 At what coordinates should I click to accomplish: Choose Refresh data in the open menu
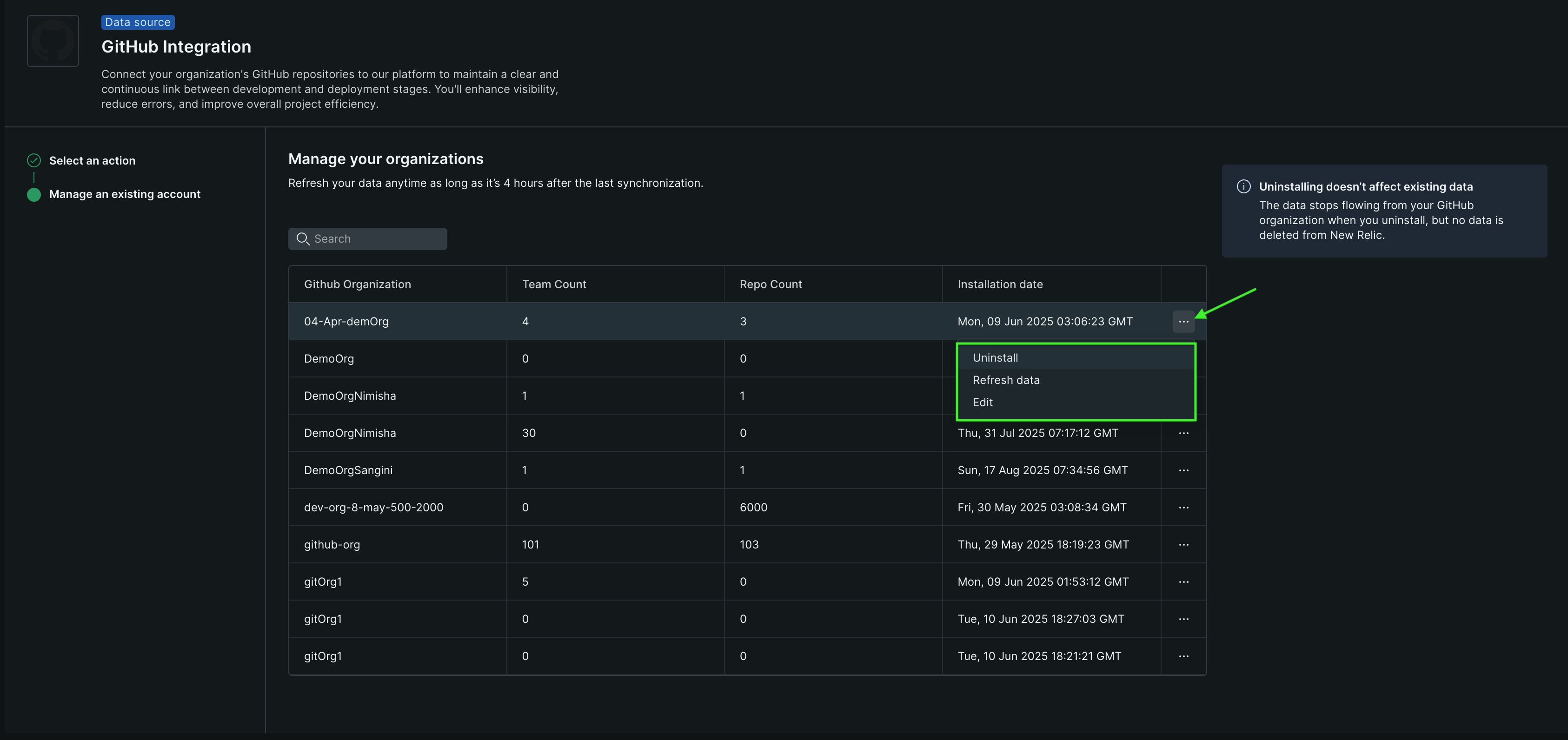click(1005, 380)
